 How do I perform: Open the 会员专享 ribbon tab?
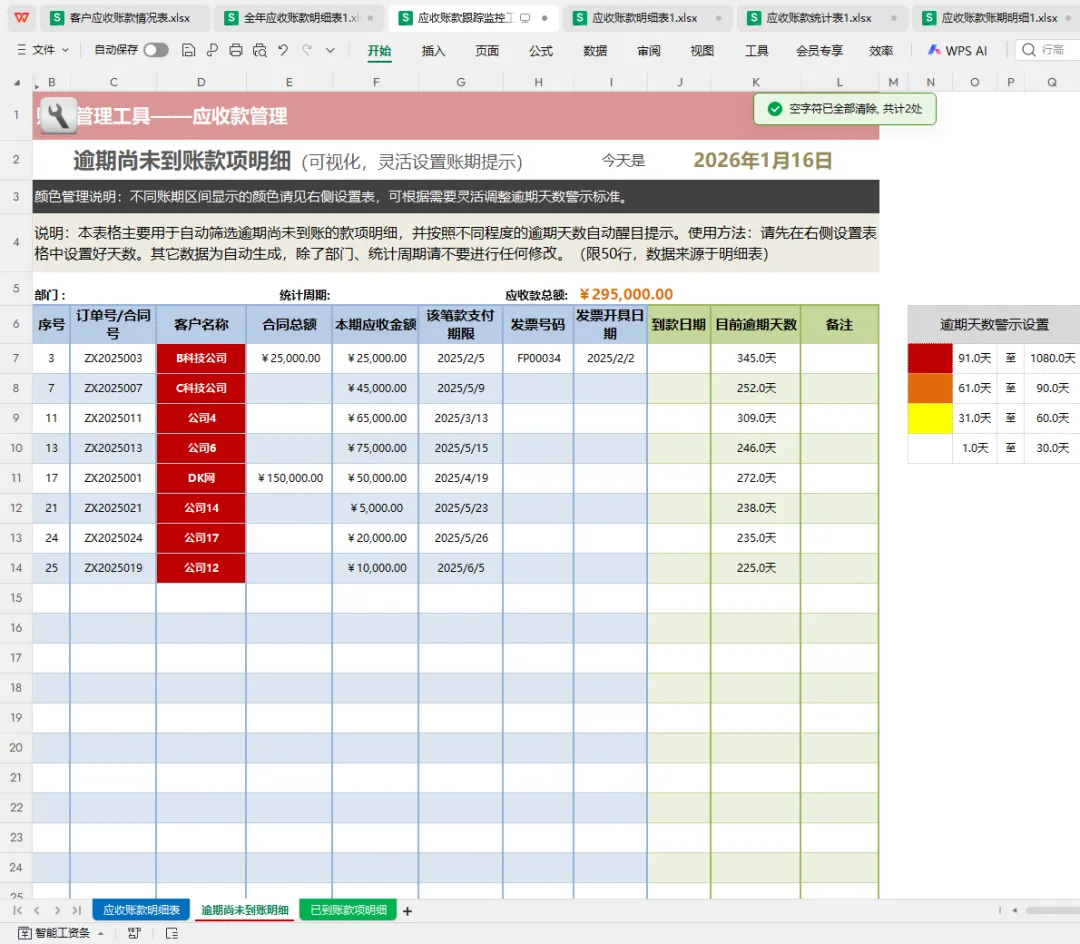click(819, 50)
